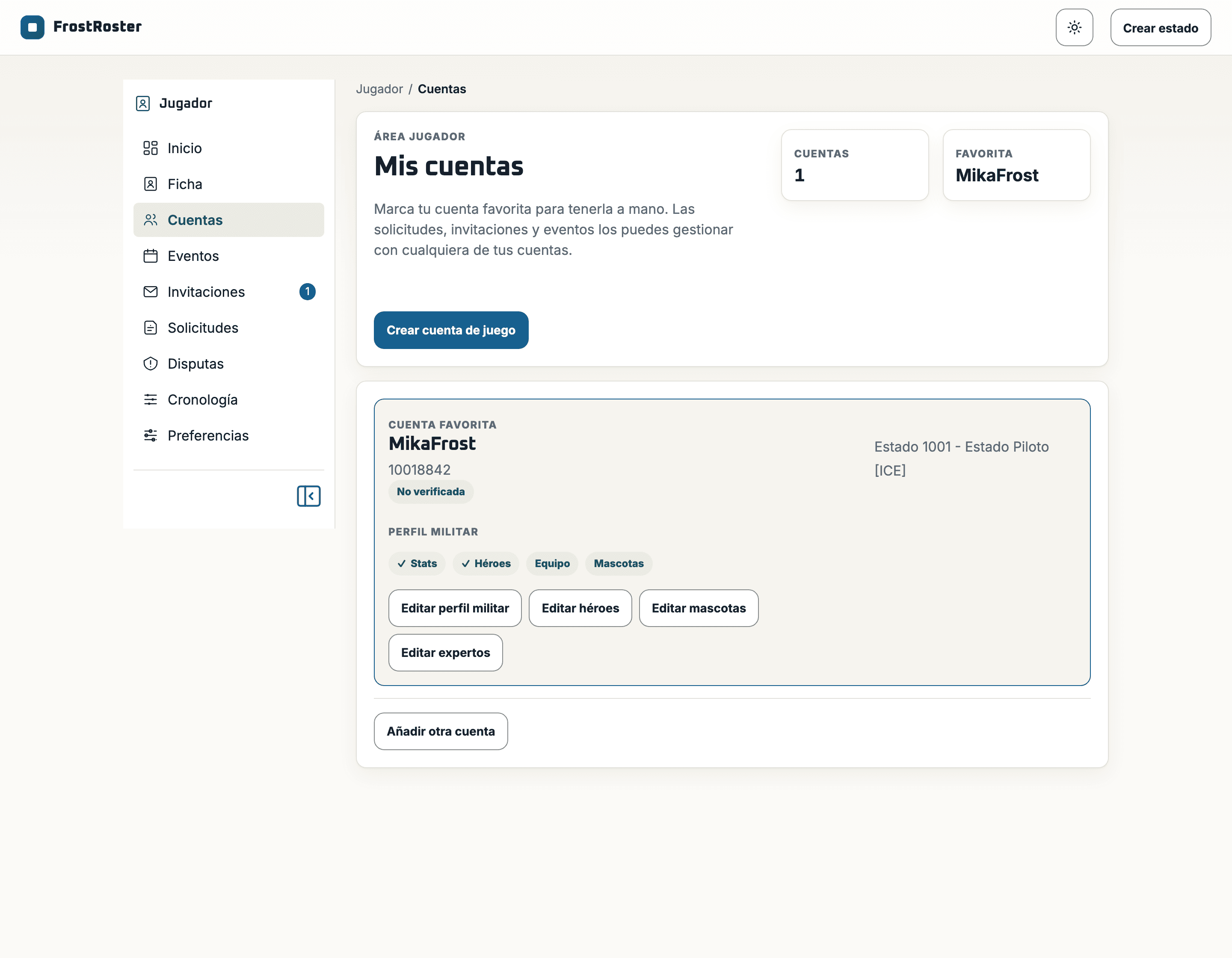Click Editar expertos button

pyautogui.click(x=446, y=653)
